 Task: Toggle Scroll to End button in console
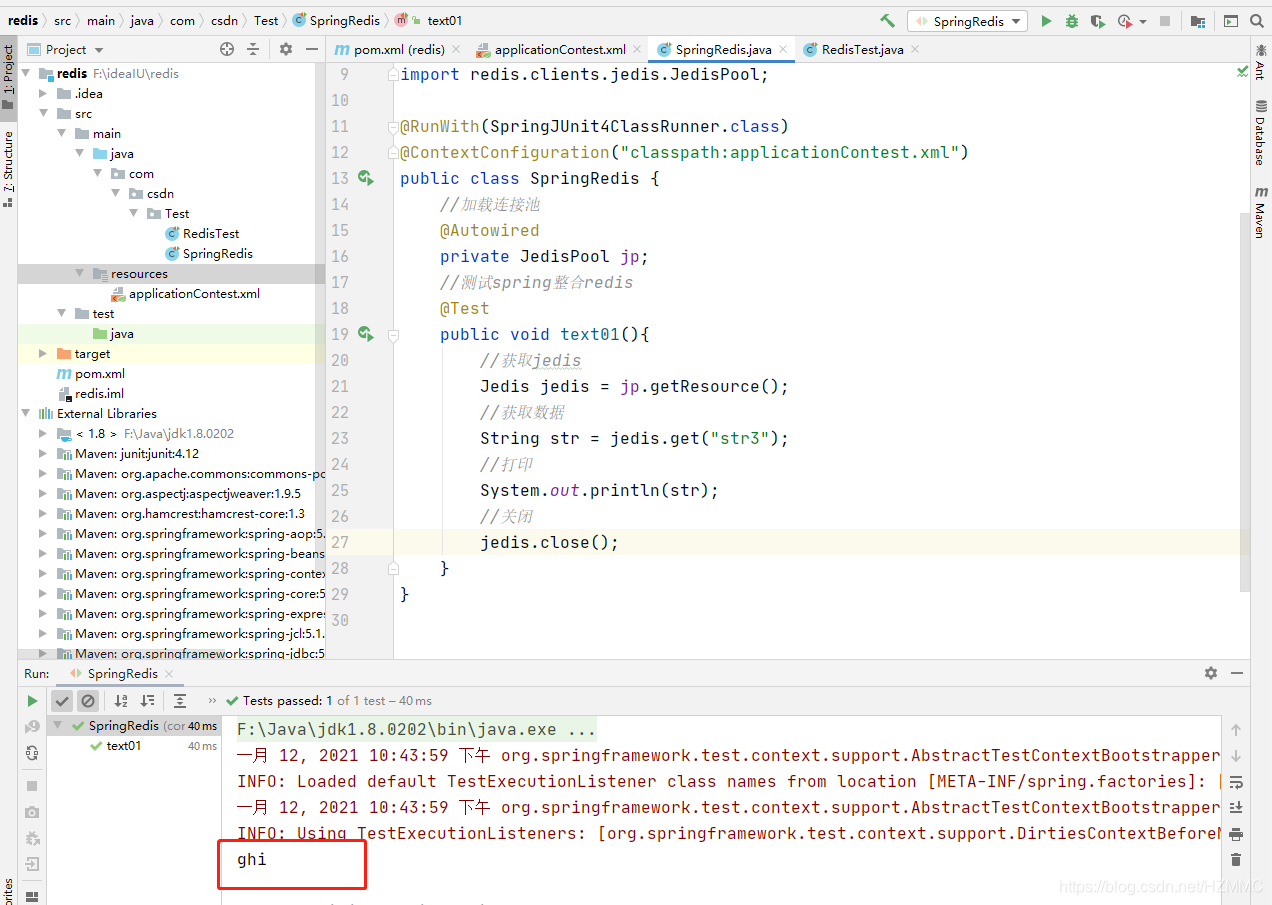click(x=1236, y=808)
